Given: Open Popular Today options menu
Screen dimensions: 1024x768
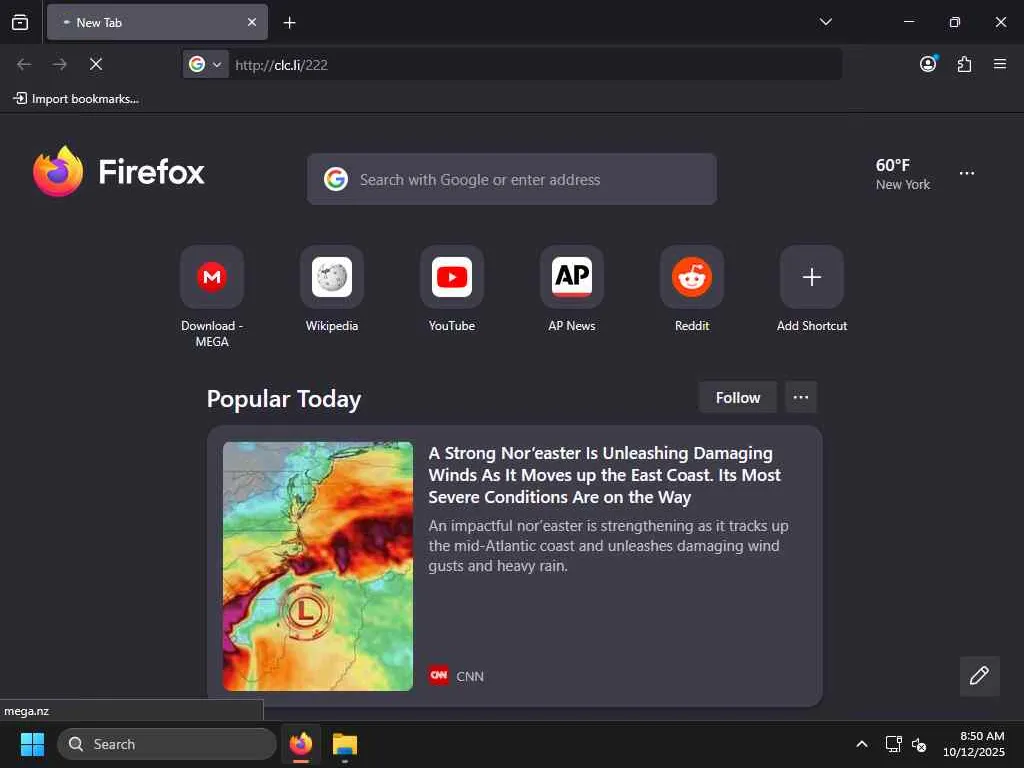Looking at the screenshot, I should pos(801,397).
